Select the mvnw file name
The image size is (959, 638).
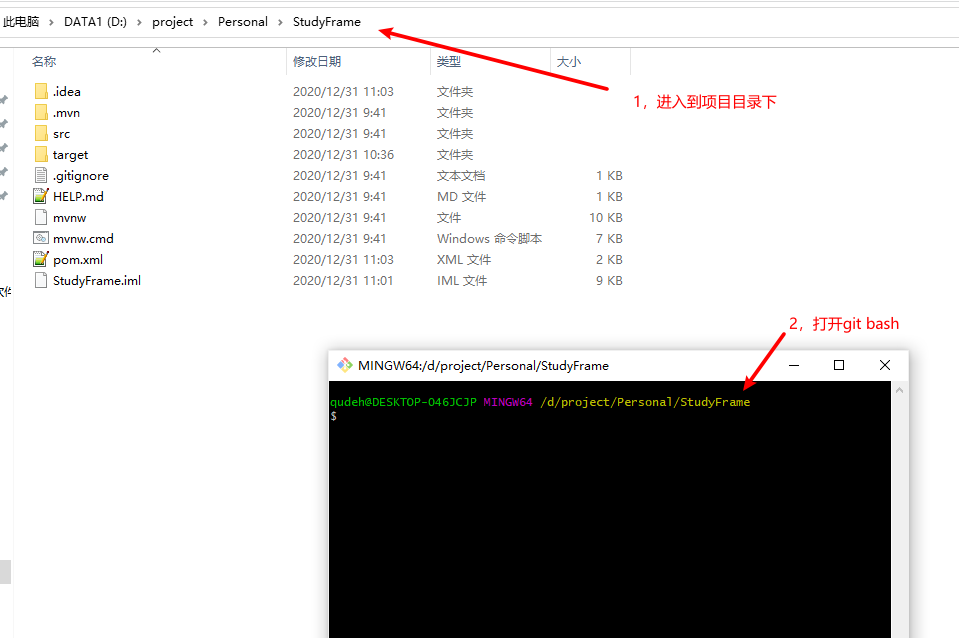(70, 218)
